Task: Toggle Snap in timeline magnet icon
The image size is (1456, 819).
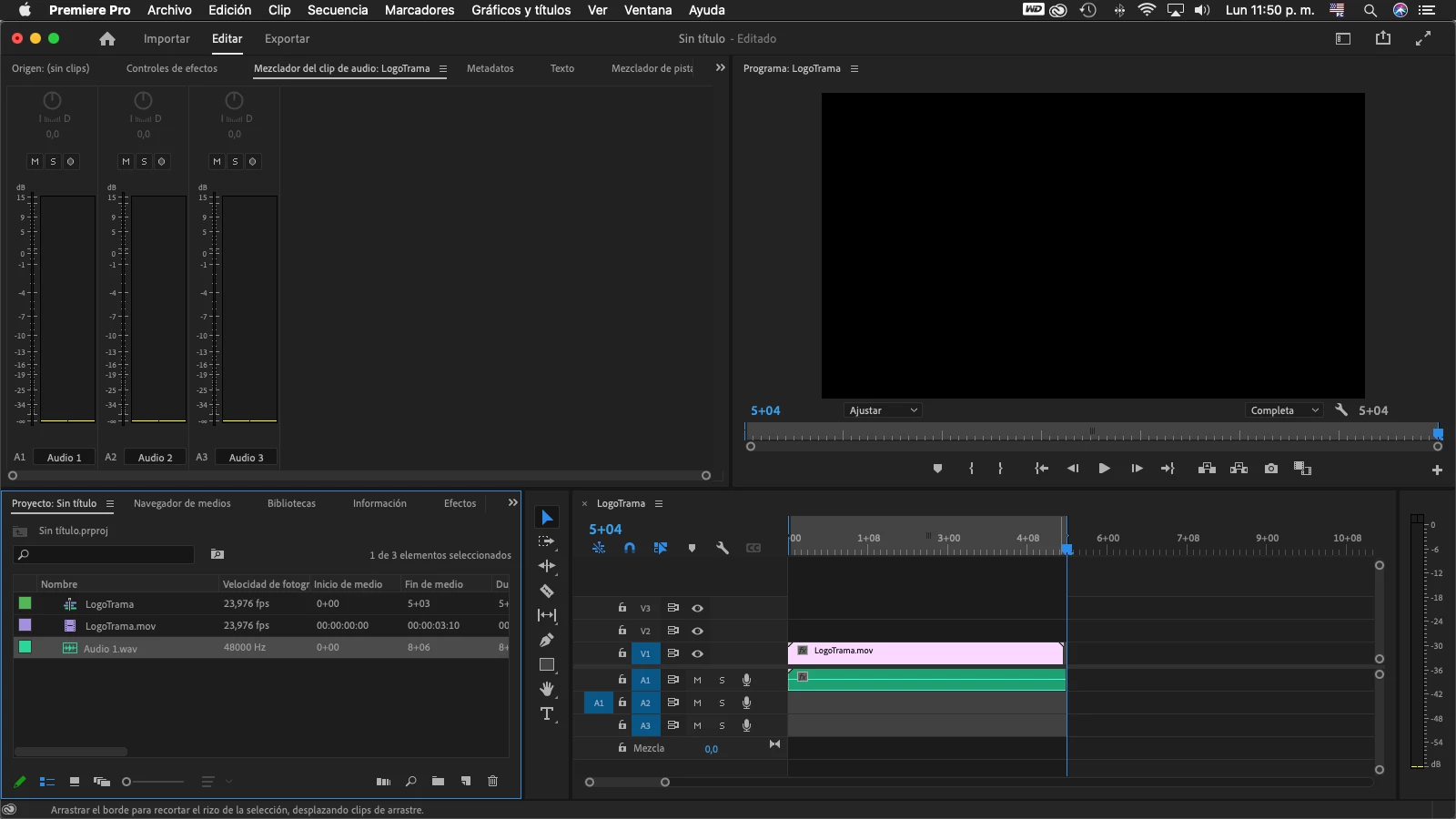Action: click(630, 548)
